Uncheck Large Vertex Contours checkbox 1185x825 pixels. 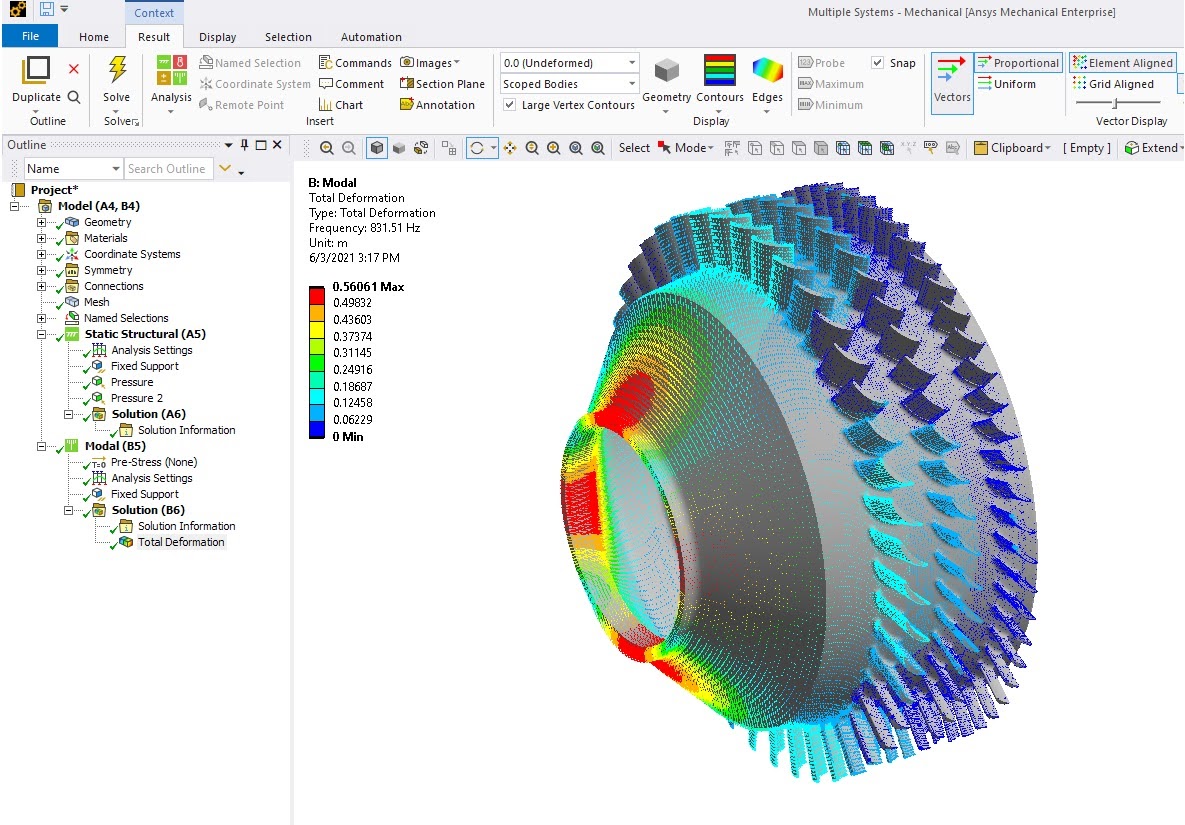point(510,105)
